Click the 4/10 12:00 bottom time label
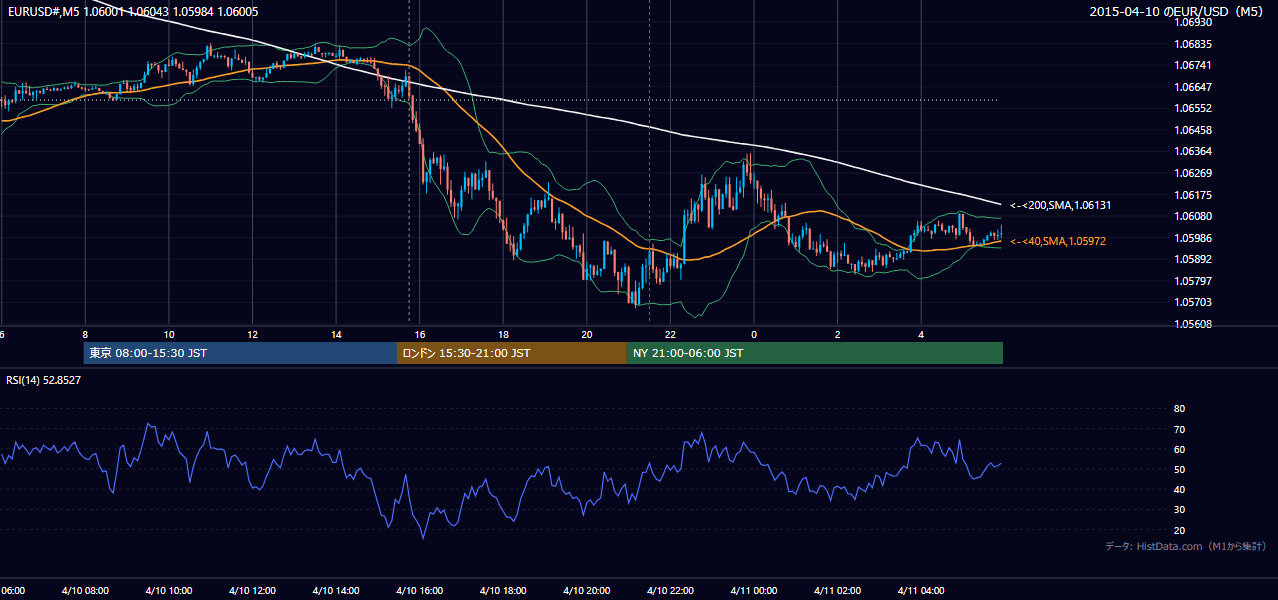The height and width of the screenshot is (600, 1278). (x=252, y=590)
